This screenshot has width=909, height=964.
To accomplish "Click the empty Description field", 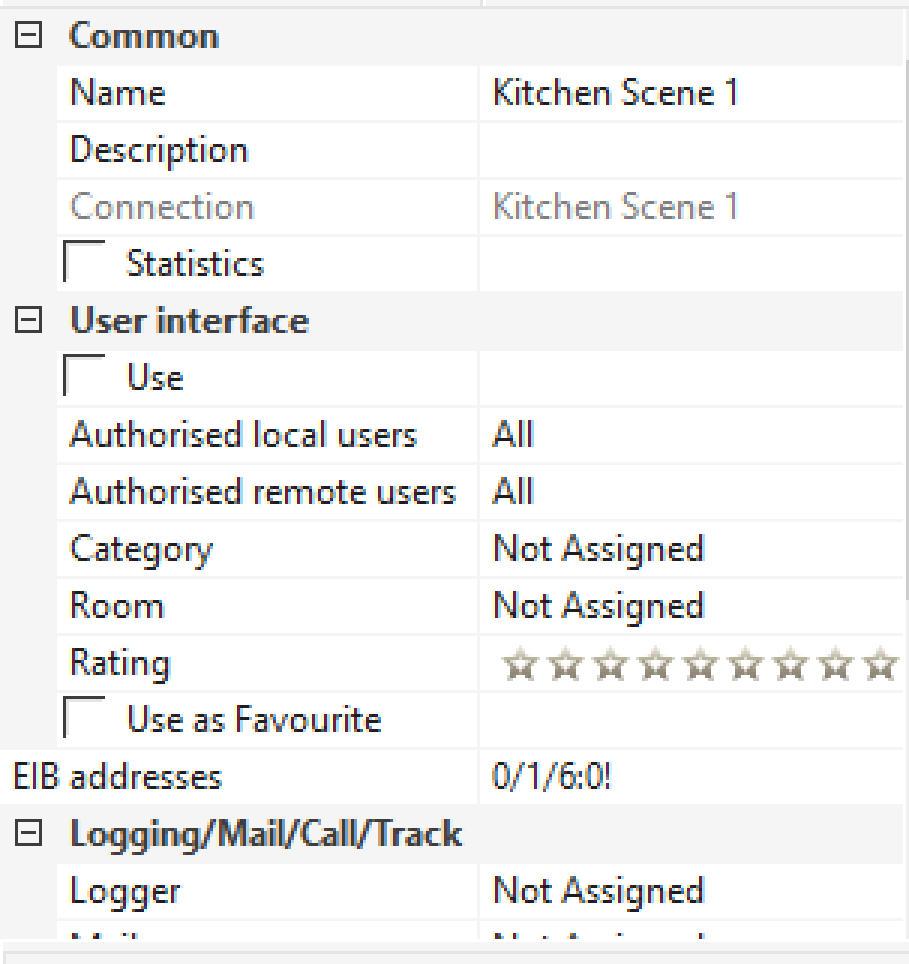I will (x=690, y=151).
